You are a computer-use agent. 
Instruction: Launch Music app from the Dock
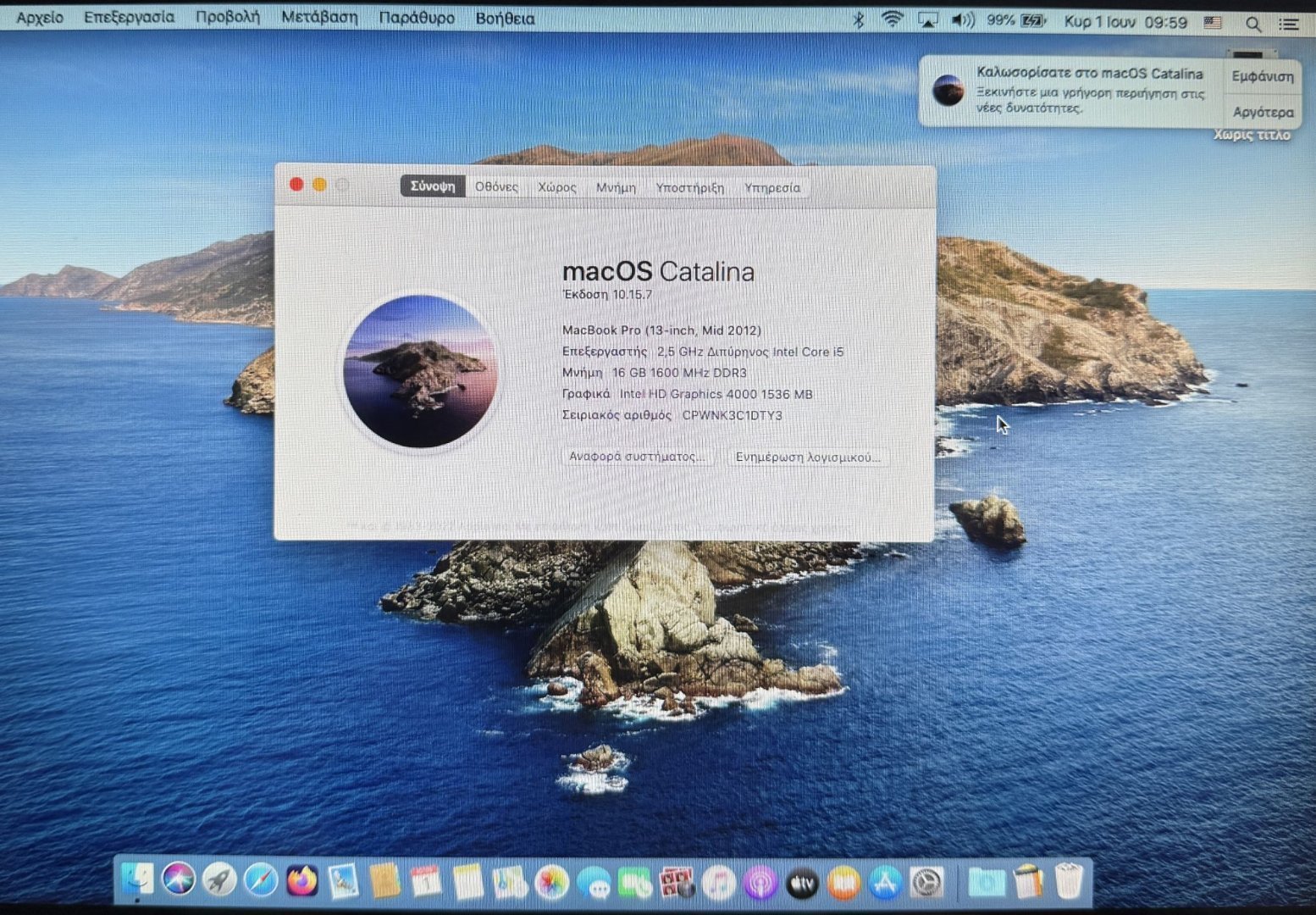(718, 884)
